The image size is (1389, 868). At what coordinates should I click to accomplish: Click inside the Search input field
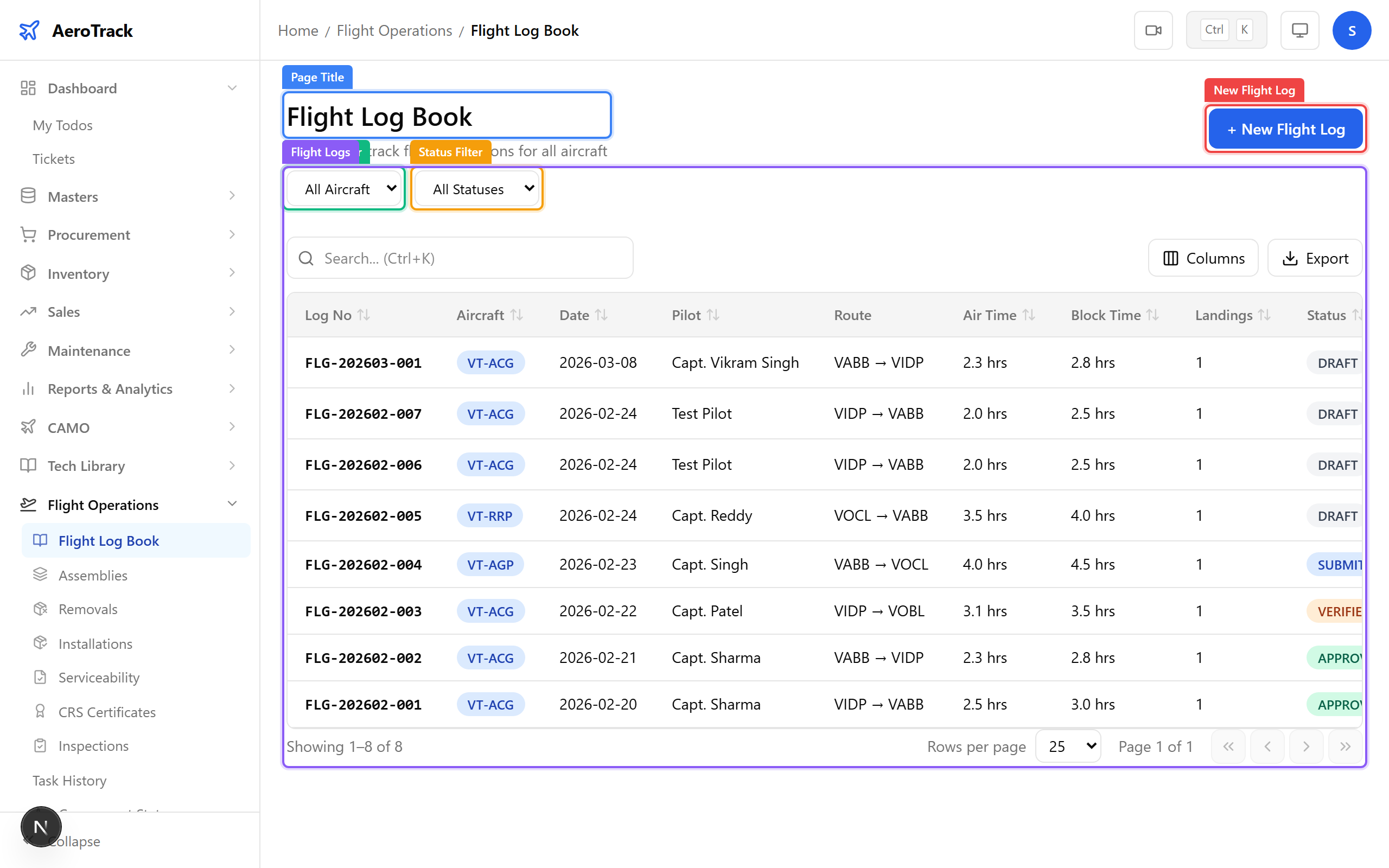[x=459, y=258]
